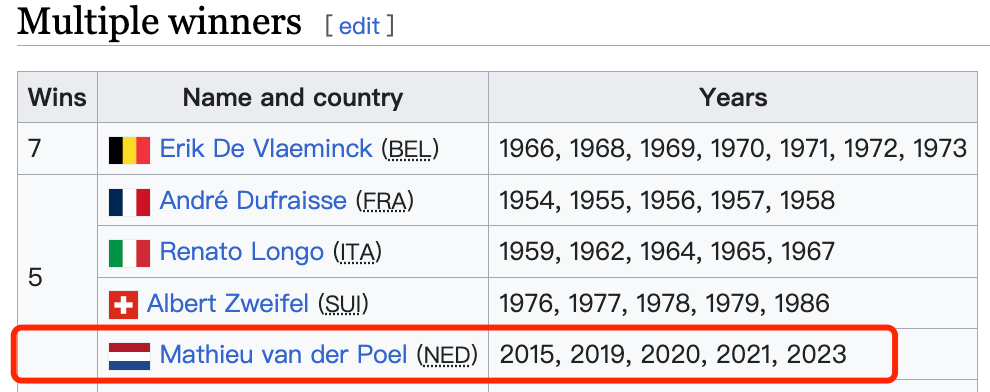Click the Belgium flag icon
Screen dimensions: 990x392
(x=129, y=150)
